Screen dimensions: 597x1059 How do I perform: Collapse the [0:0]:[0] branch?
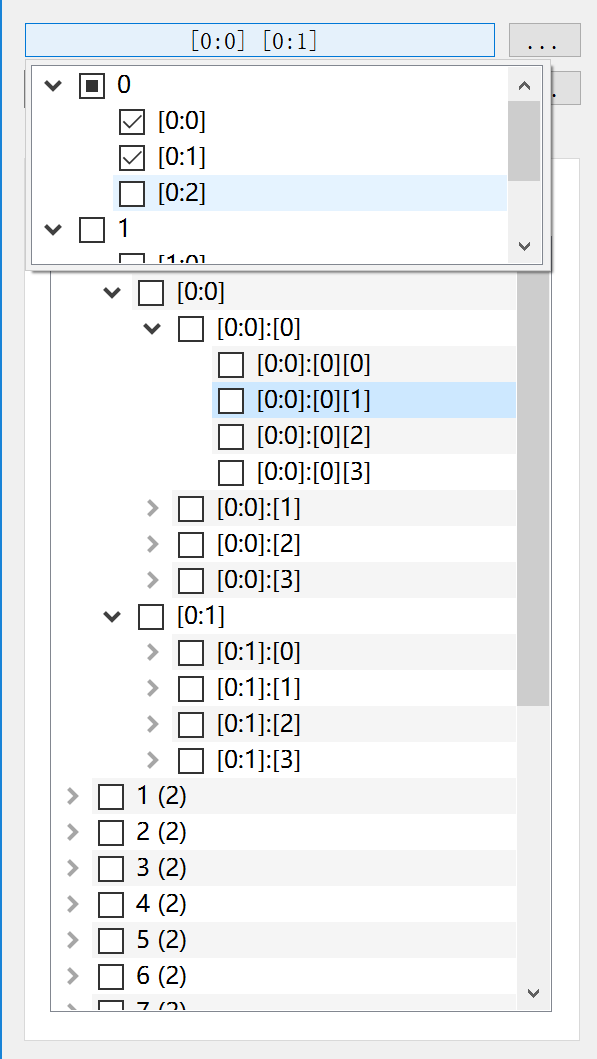coord(151,328)
